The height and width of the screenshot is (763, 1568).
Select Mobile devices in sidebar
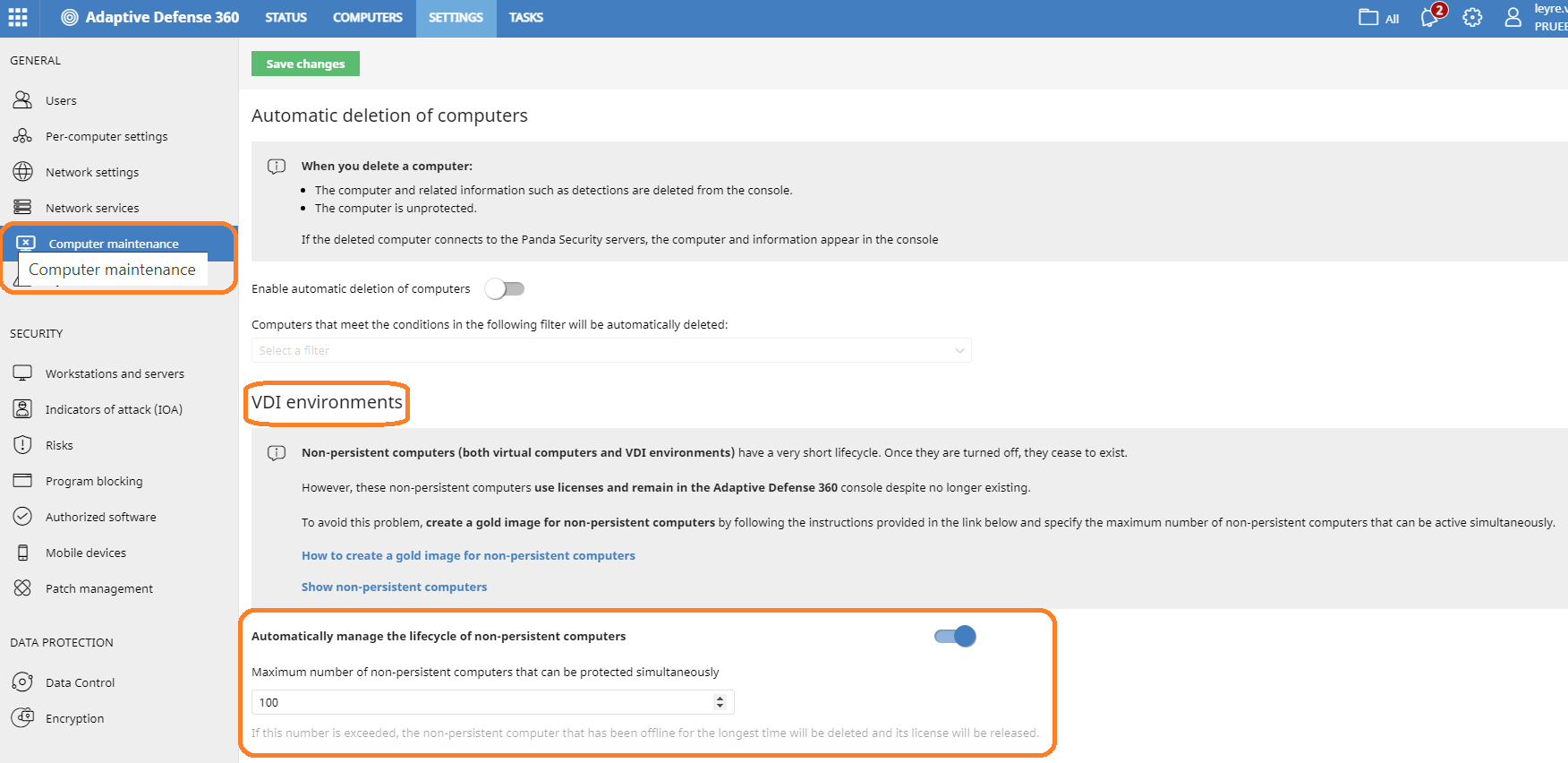[86, 553]
